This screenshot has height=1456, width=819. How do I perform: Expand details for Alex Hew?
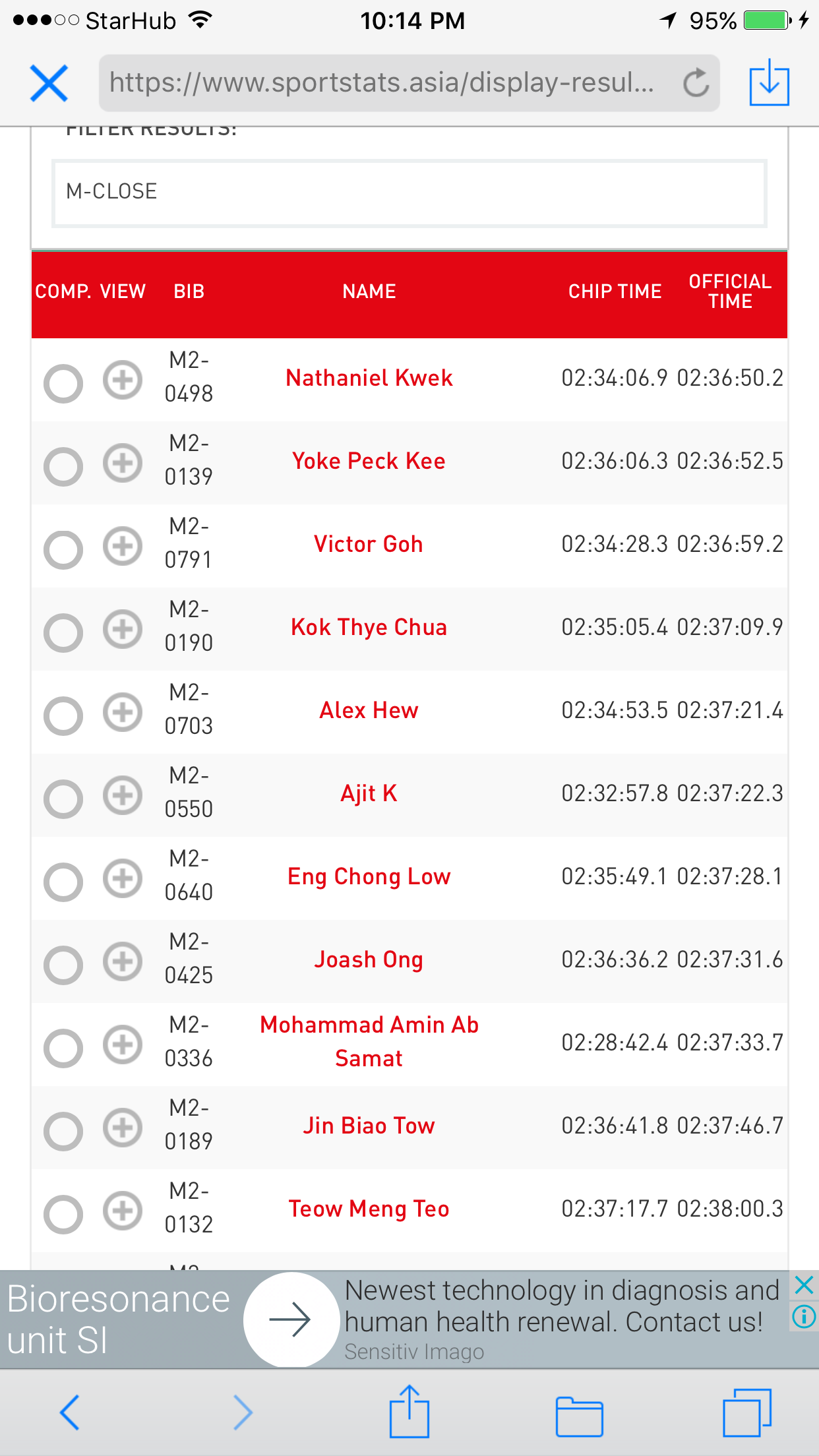click(x=123, y=712)
